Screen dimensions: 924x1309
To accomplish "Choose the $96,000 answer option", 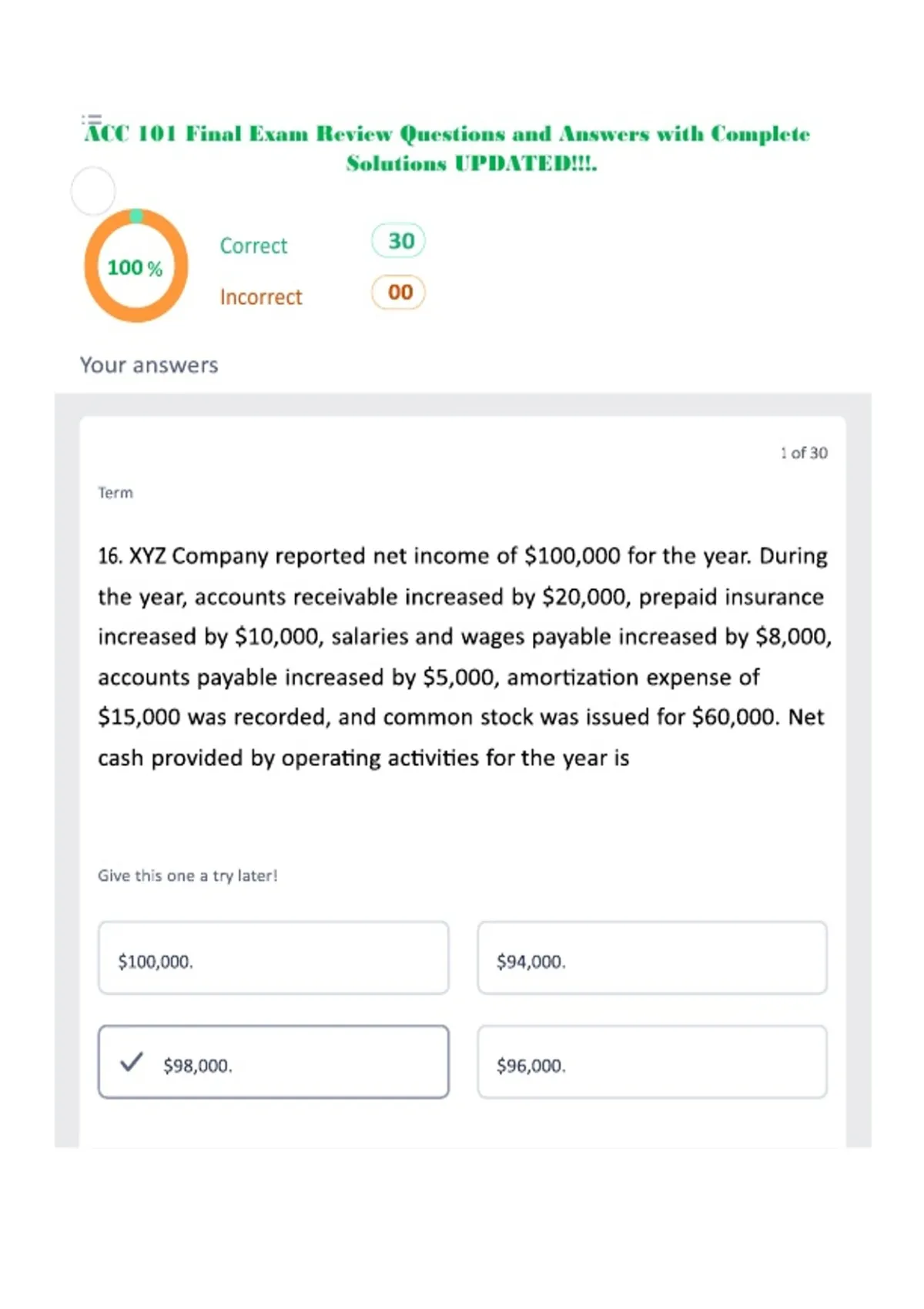I will pos(652,1062).
